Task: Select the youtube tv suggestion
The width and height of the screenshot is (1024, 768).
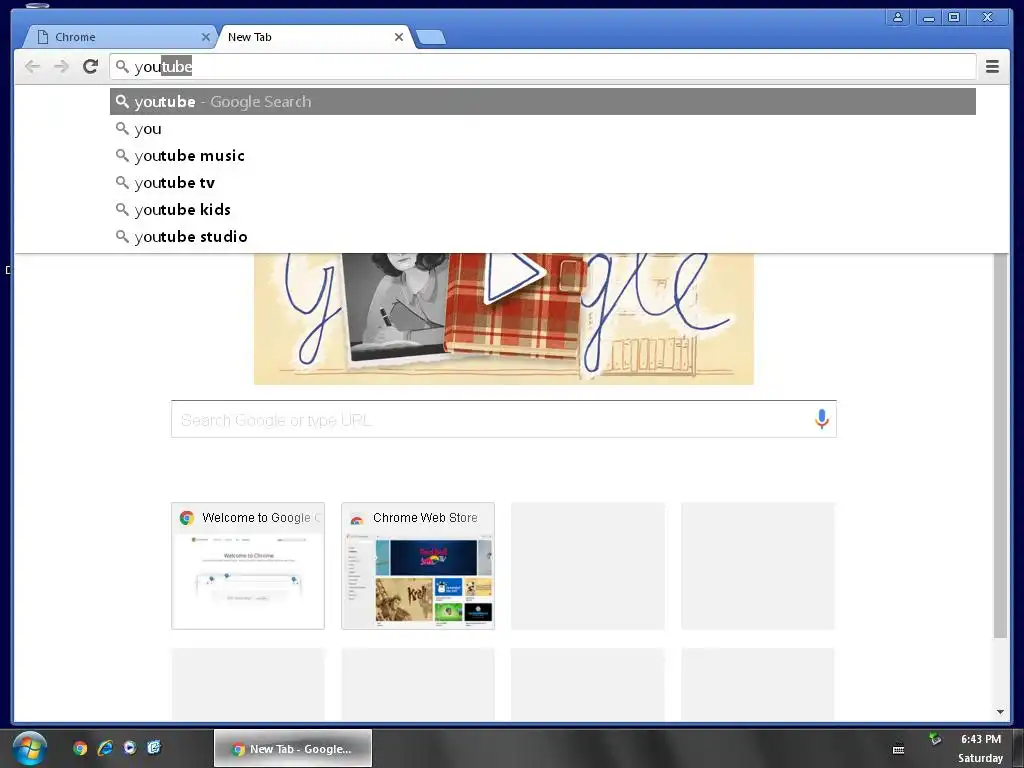Action: [542, 183]
